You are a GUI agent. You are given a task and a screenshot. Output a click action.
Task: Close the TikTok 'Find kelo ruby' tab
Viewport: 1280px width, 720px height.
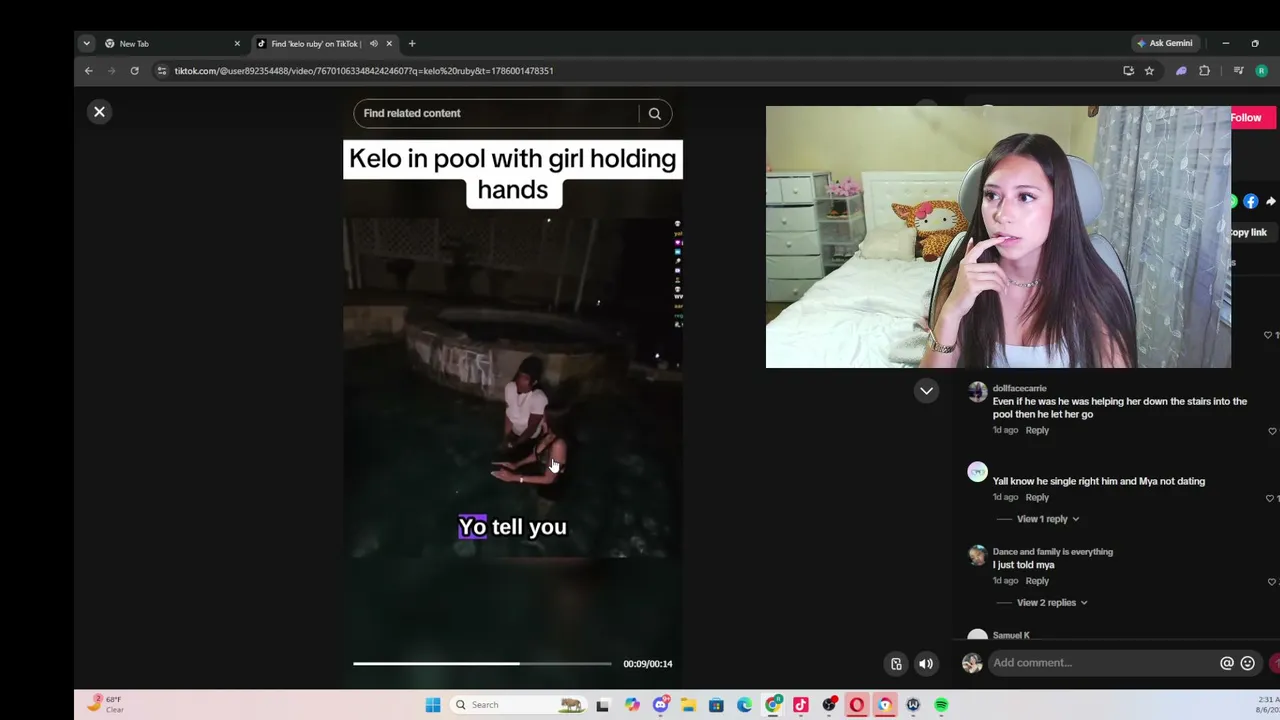point(389,44)
